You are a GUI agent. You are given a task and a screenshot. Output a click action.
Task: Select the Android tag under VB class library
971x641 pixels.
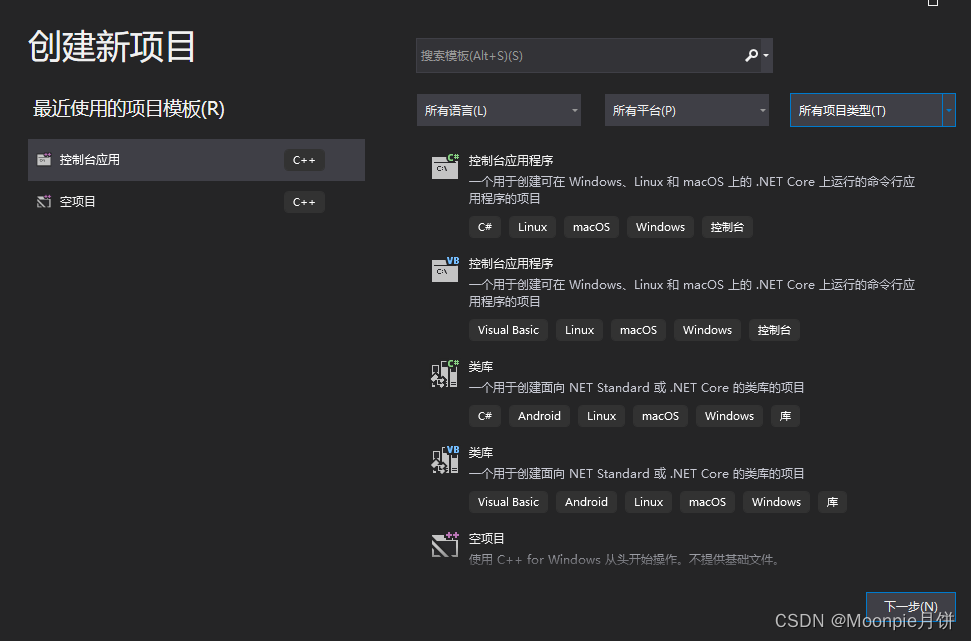click(x=586, y=502)
